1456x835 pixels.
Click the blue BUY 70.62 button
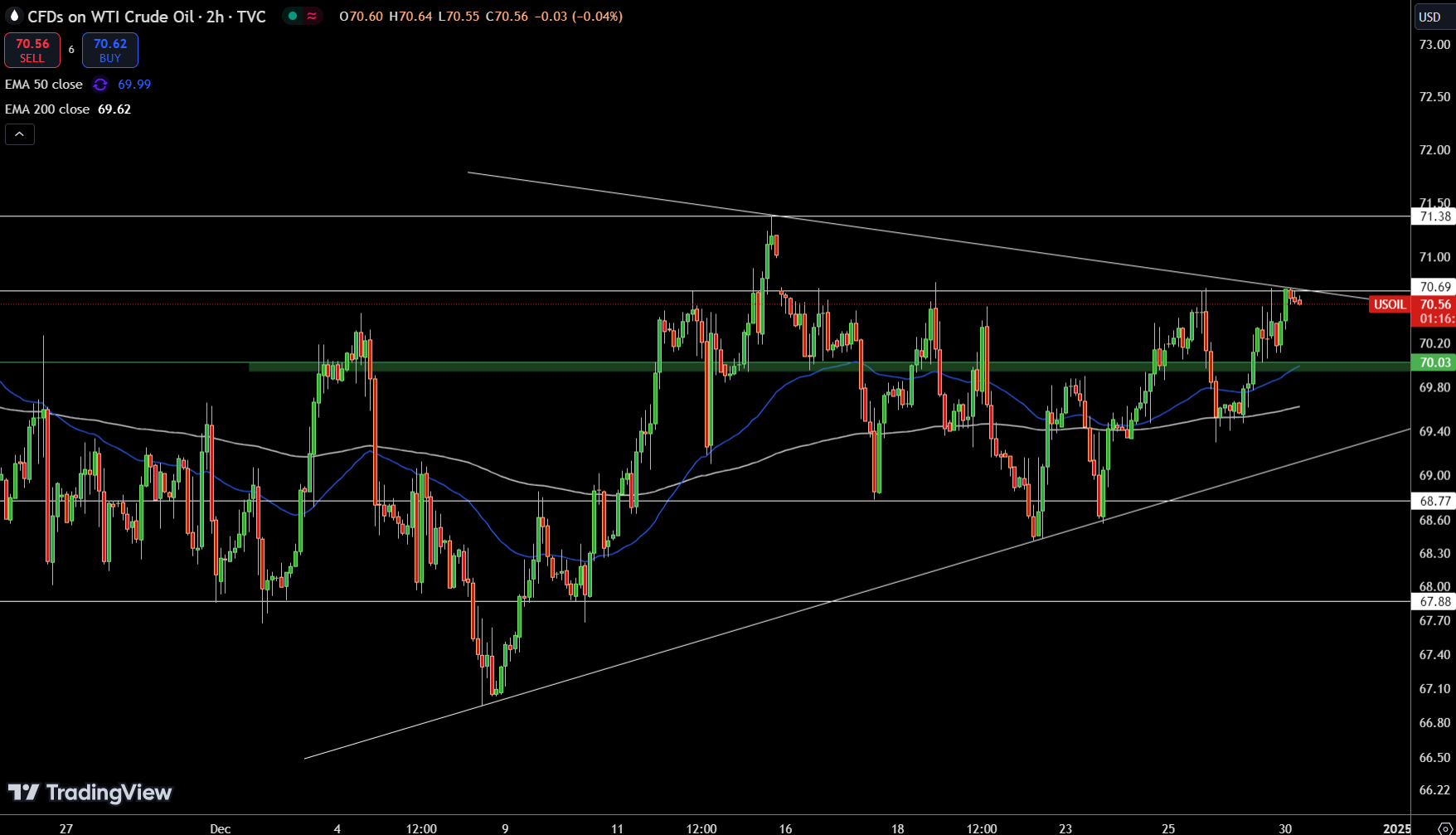(x=110, y=51)
